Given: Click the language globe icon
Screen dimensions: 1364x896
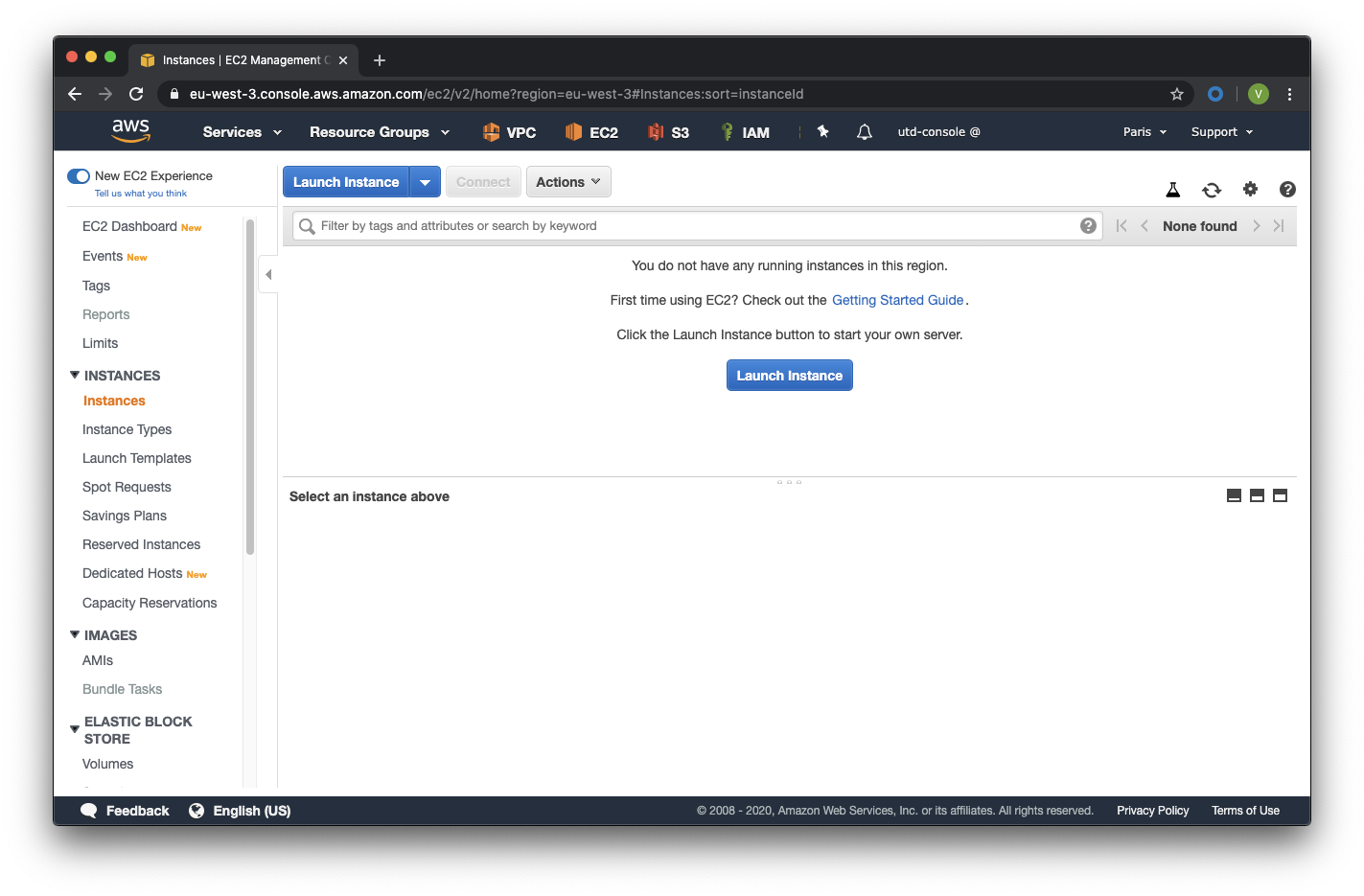Looking at the screenshot, I should coord(197,811).
